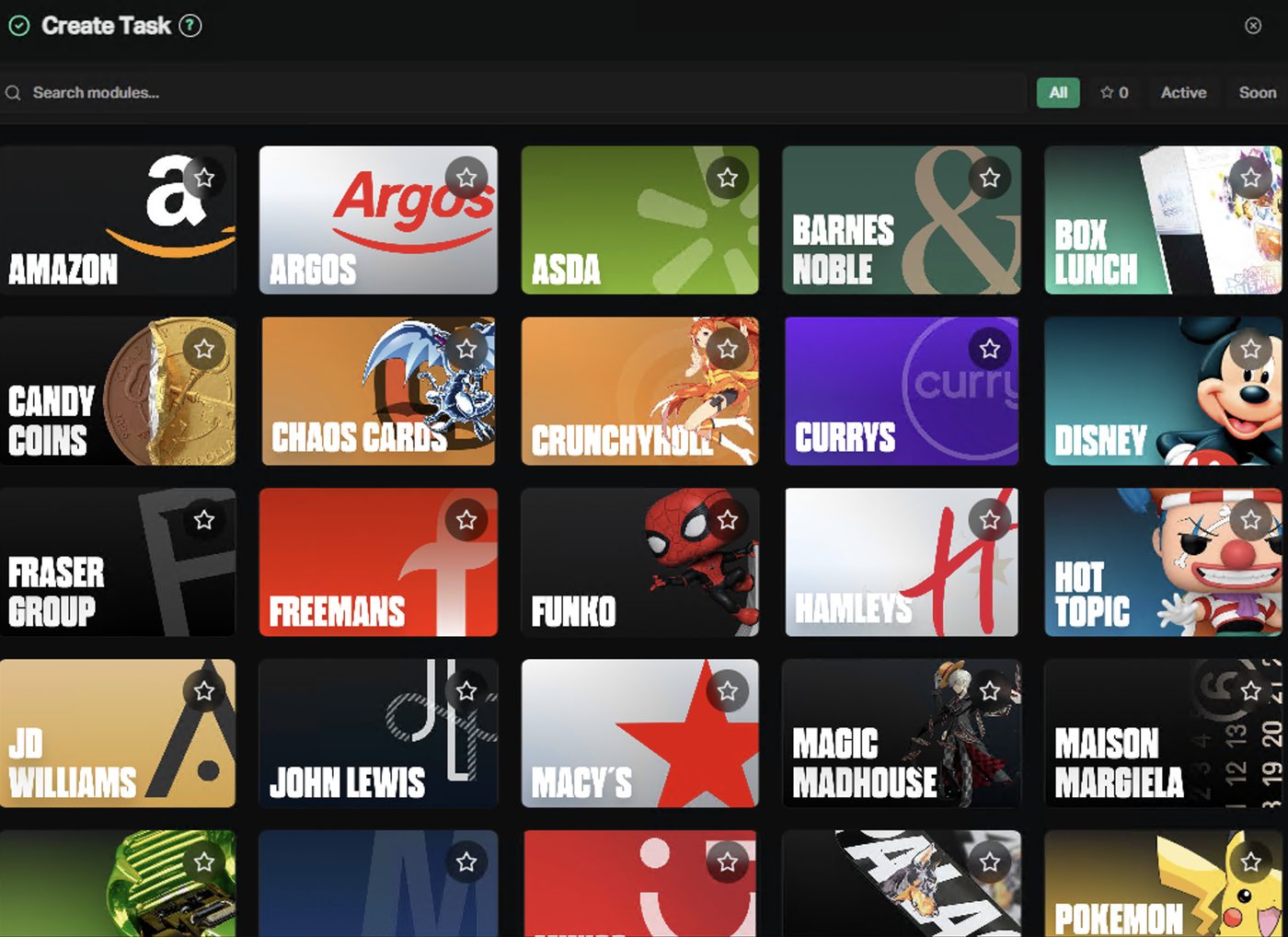The height and width of the screenshot is (937, 1288).
Task: Click the search magnifier icon
Action: pos(13,93)
